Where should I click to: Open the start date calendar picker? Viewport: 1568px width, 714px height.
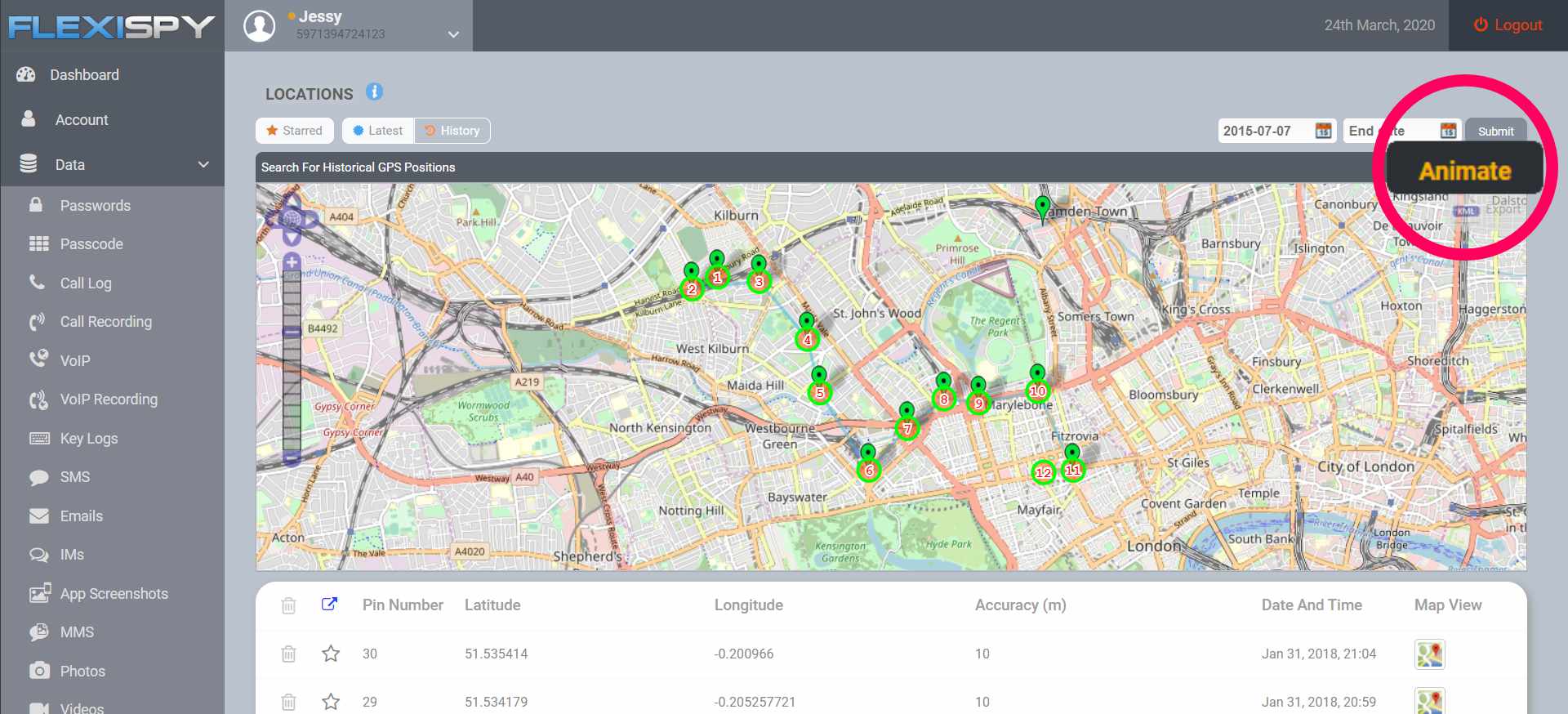(1324, 131)
